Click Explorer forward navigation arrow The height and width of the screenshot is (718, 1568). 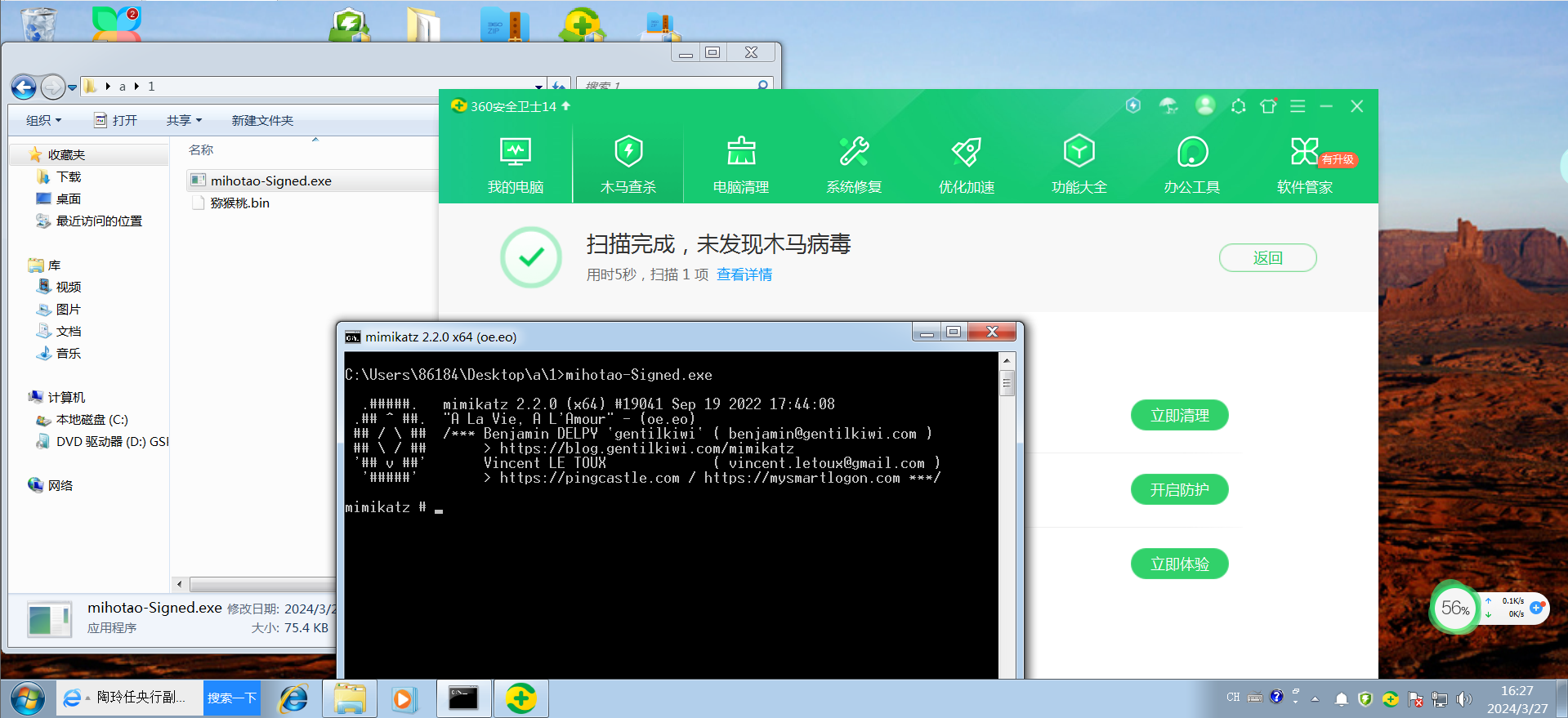click(52, 87)
